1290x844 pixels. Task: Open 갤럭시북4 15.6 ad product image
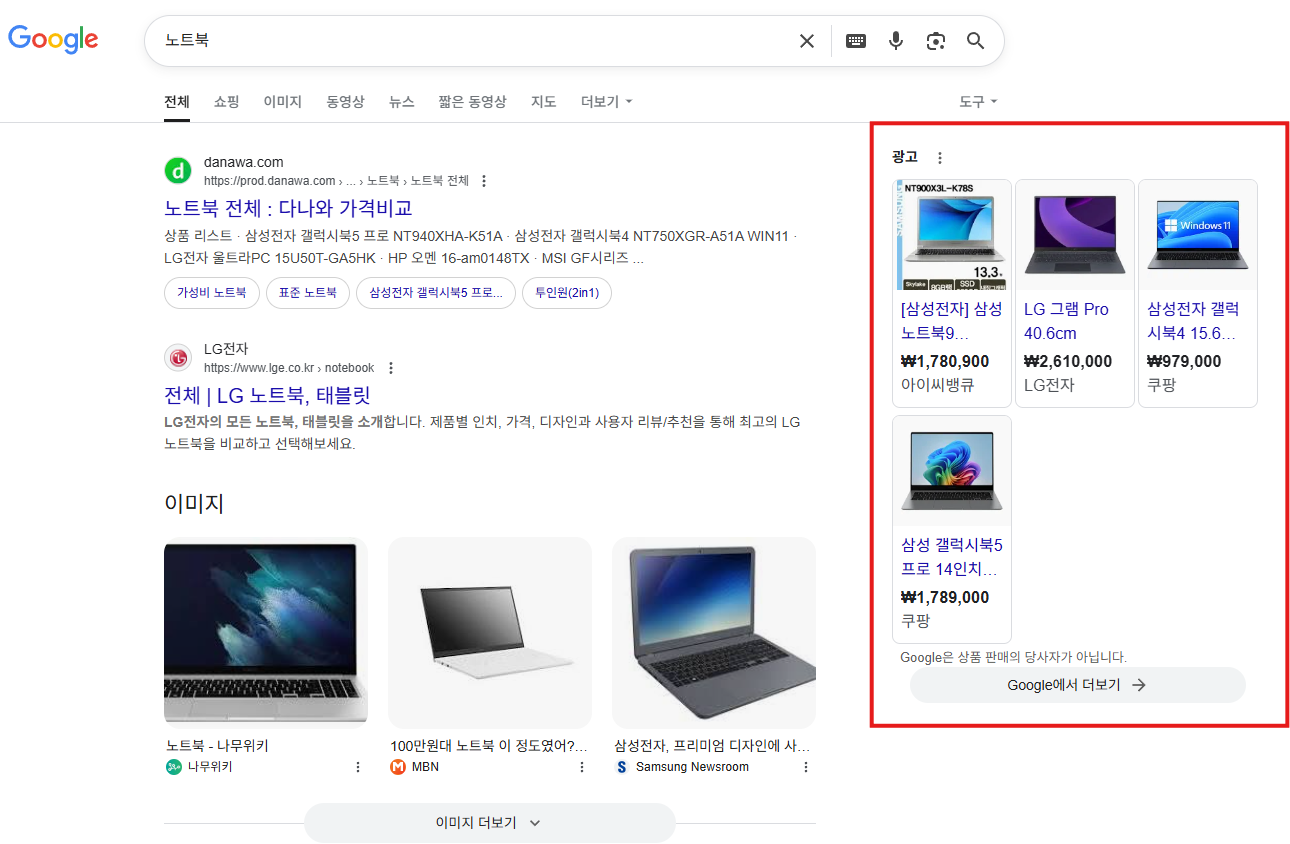pos(1198,235)
